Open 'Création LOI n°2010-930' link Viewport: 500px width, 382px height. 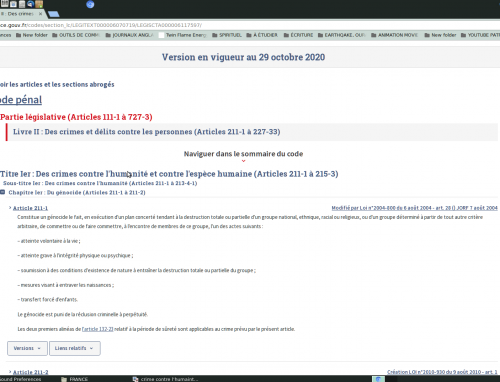442,372
